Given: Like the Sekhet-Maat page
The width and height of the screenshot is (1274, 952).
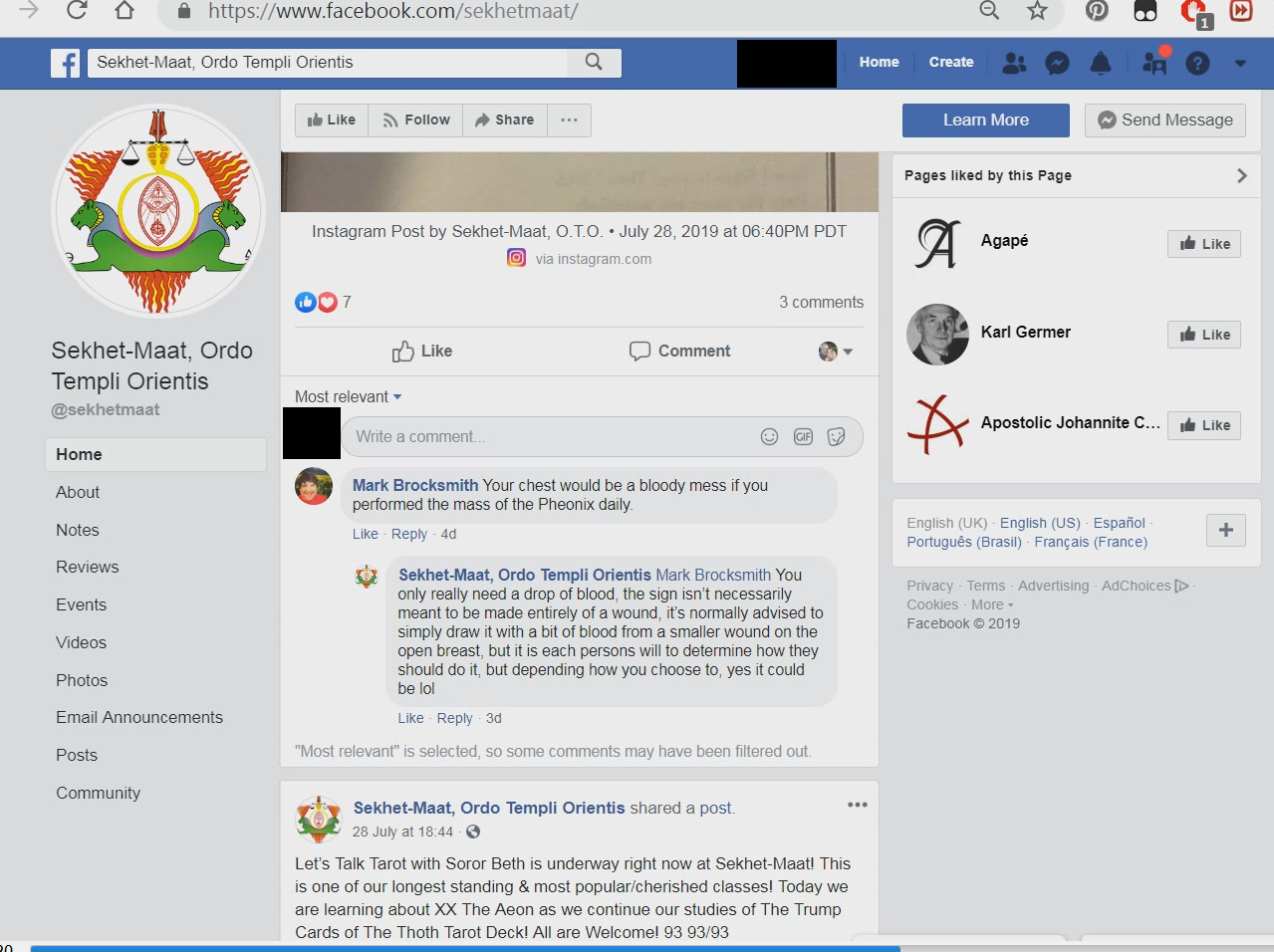Looking at the screenshot, I should point(332,119).
